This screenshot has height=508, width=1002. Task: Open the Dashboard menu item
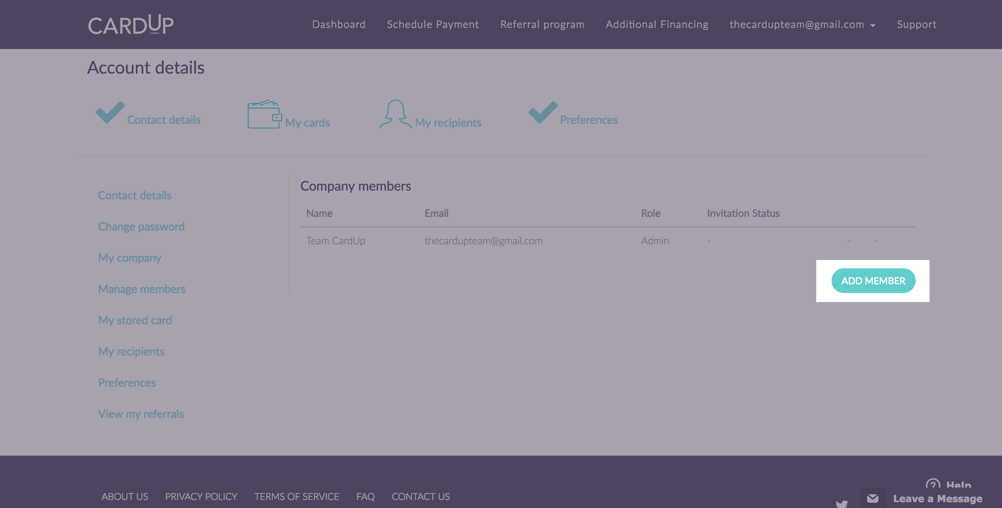click(x=339, y=24)
